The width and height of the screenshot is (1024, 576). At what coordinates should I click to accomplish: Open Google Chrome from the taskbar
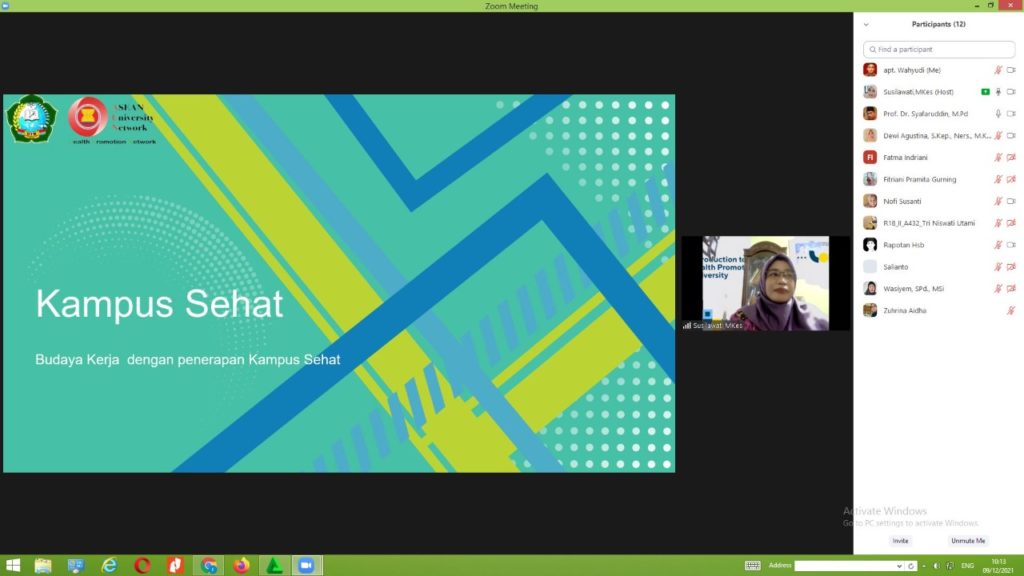tap(209, 566)
